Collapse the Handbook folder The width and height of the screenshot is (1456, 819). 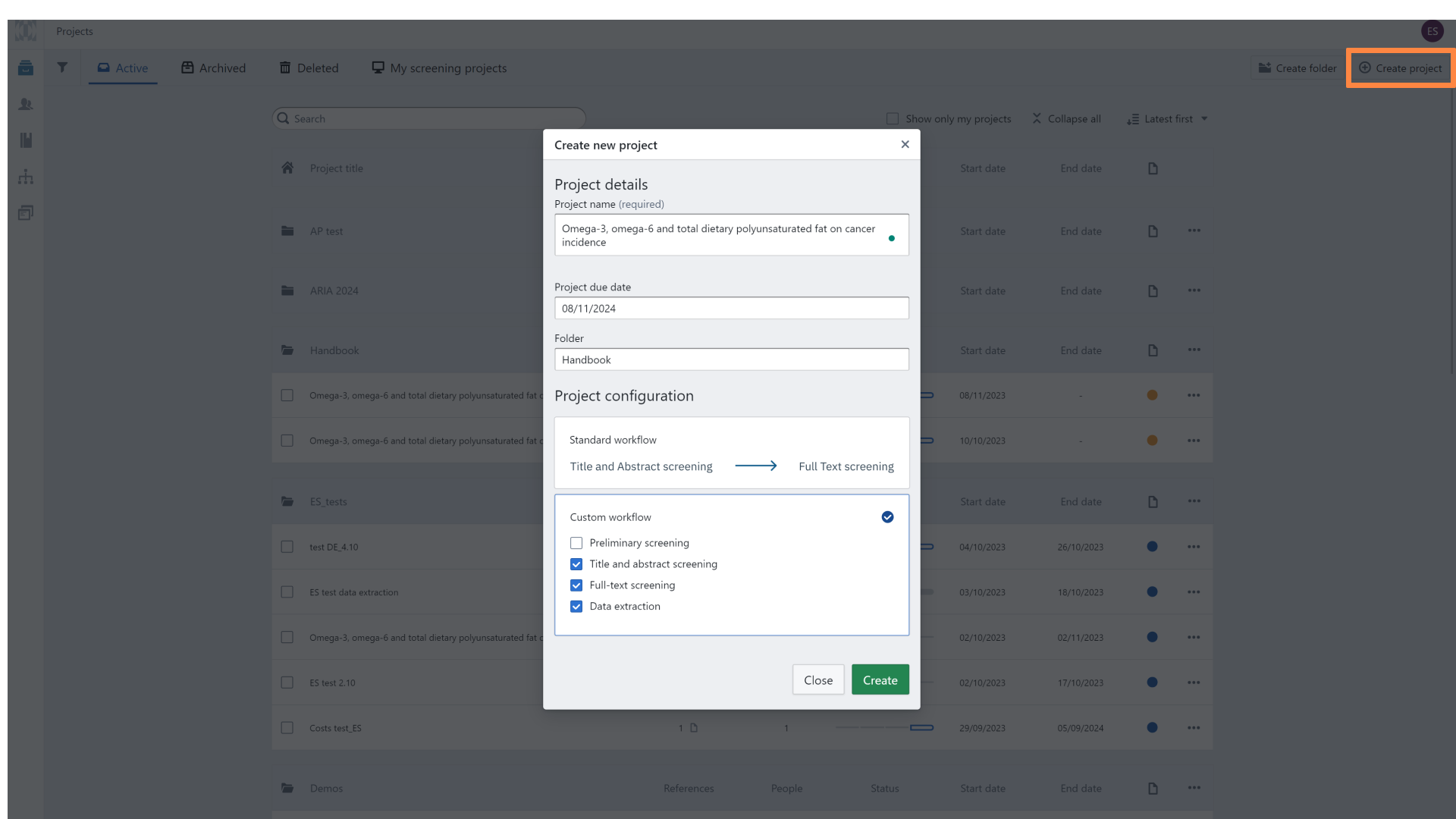287,350
